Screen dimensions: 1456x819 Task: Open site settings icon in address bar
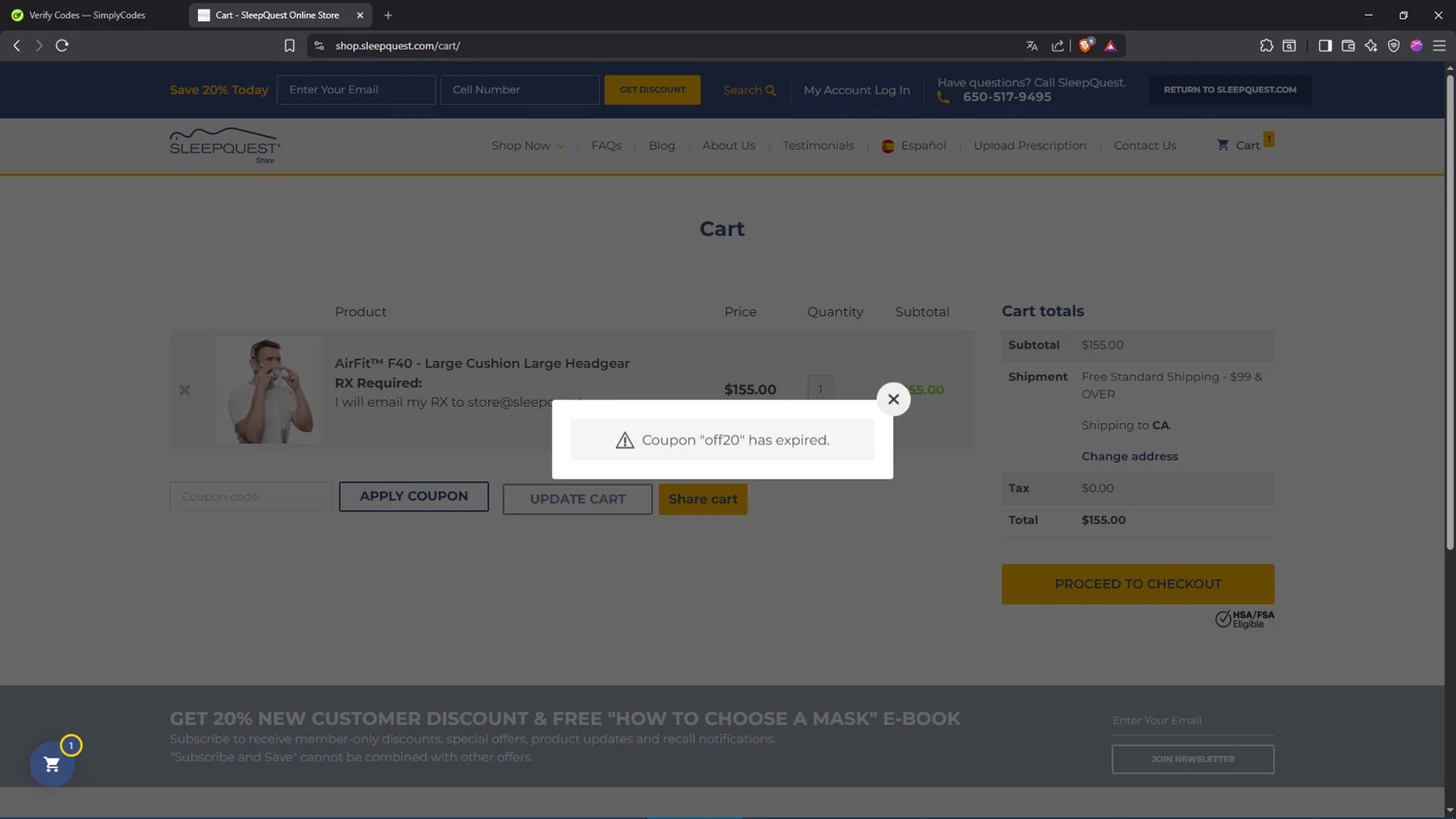pyautogui.click(x=318, y=46)
